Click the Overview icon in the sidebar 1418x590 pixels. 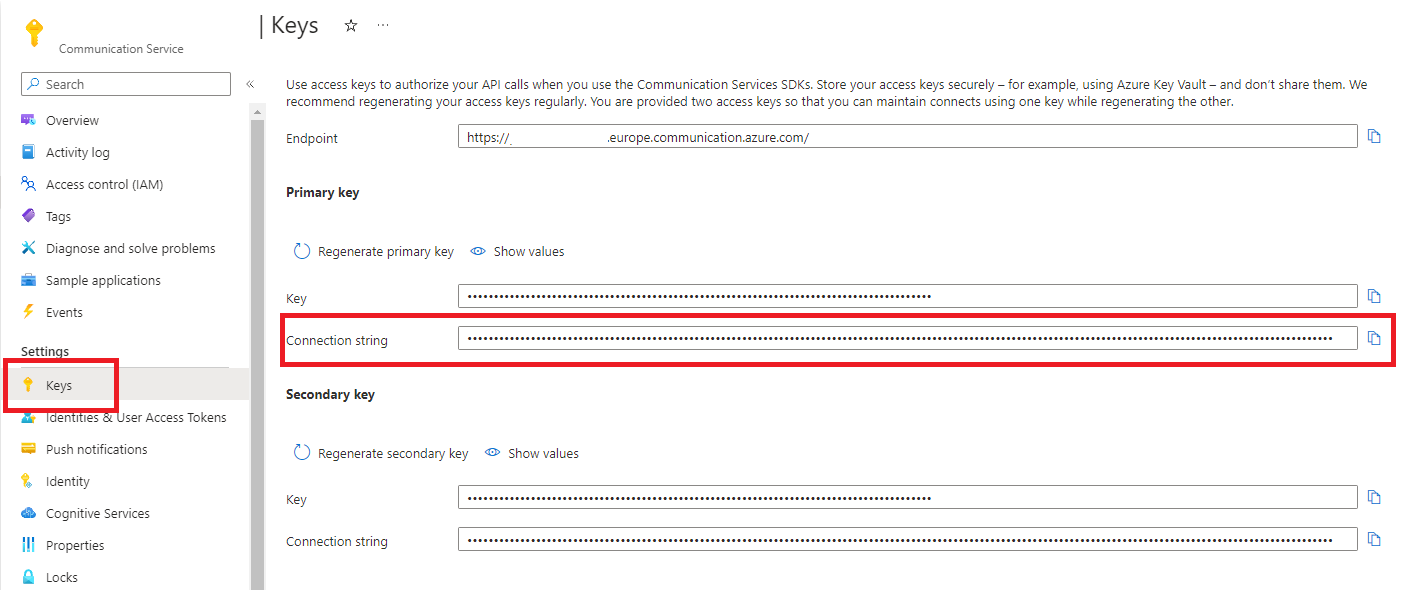click(x=28, y=121)
